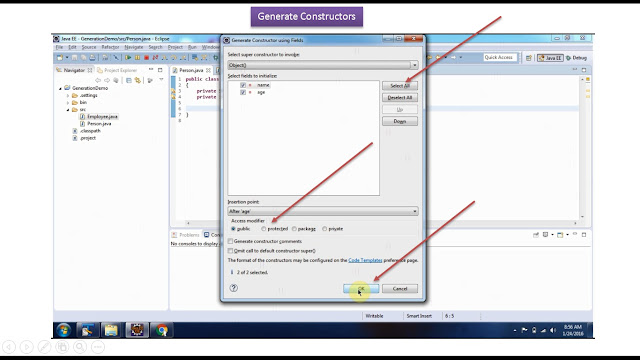Select the public access modifier
The image size is (640, 360).
233,229
